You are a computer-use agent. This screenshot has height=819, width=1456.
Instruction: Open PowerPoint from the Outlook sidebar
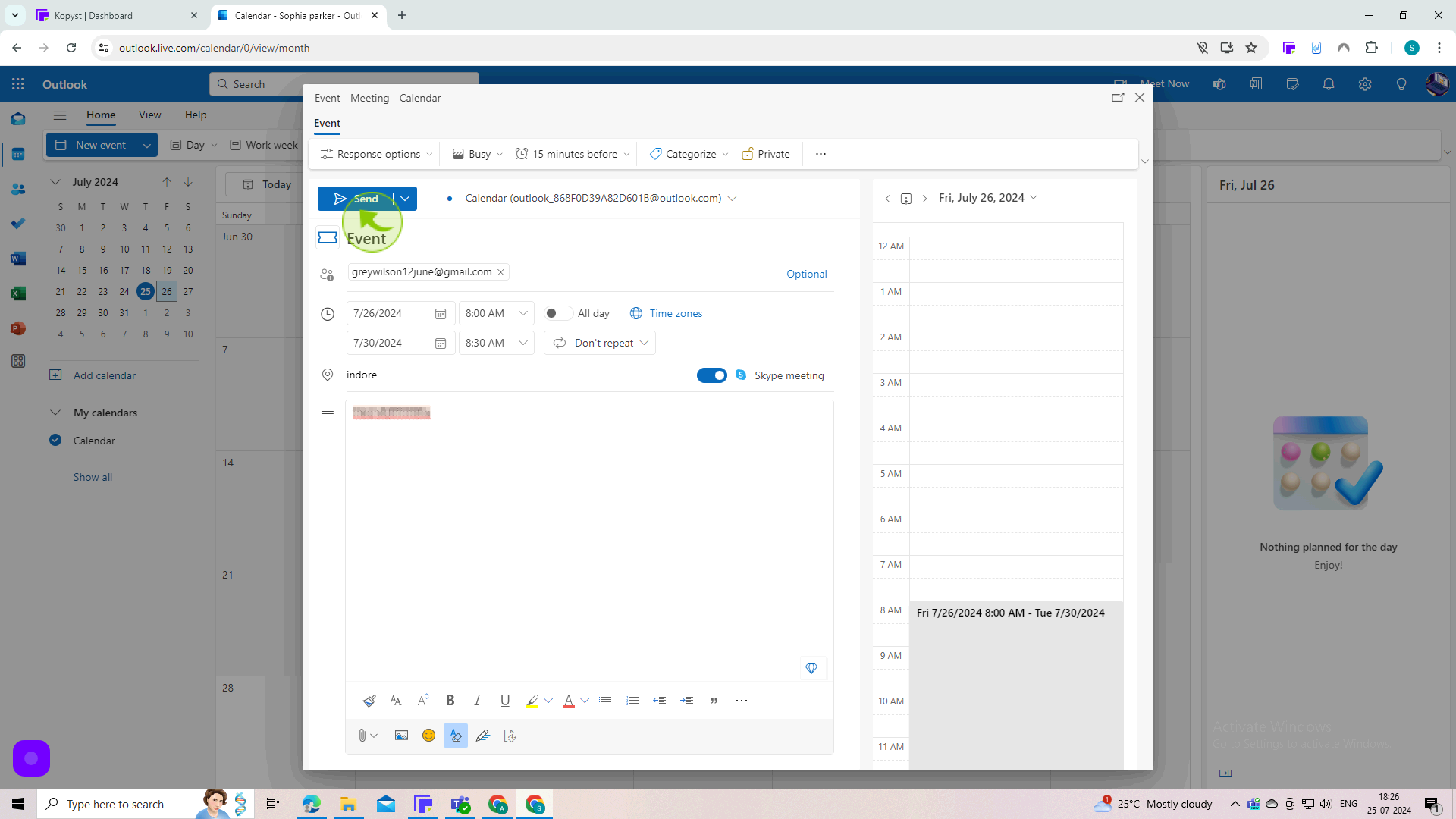(18, 328)
